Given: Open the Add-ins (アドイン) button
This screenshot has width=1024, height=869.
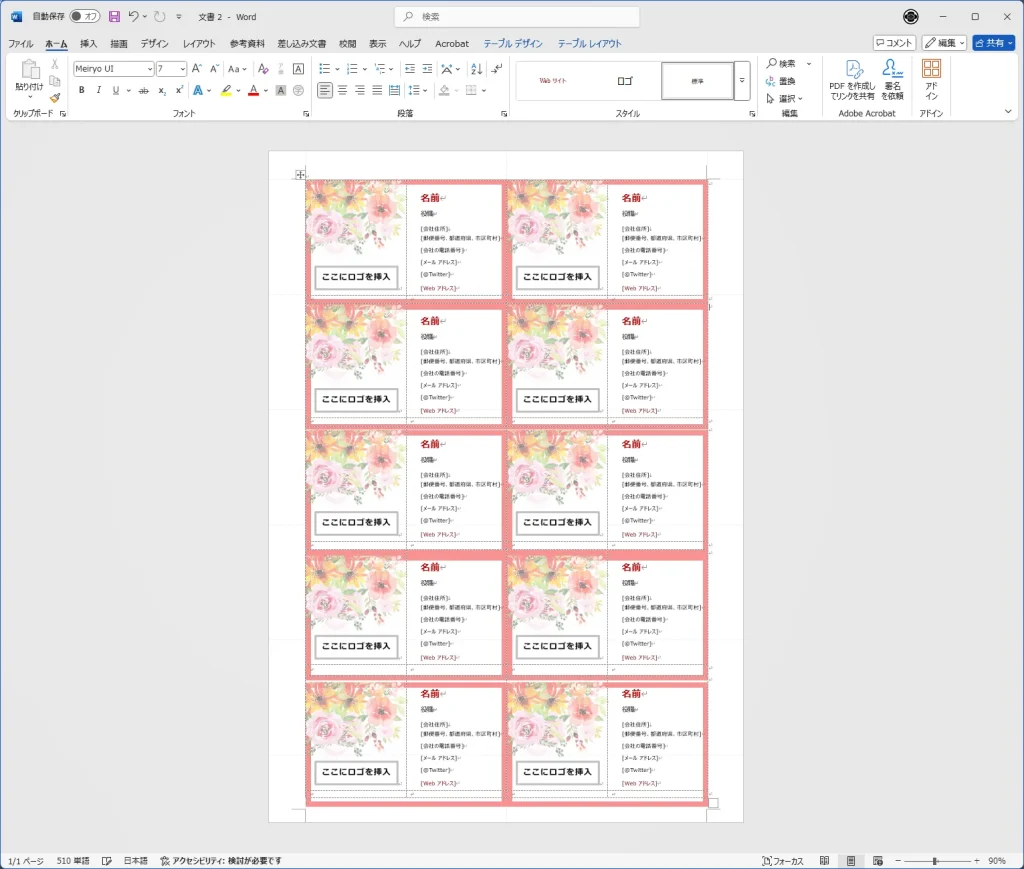Looking at the screenshot, I should click(x=931, y=79).
